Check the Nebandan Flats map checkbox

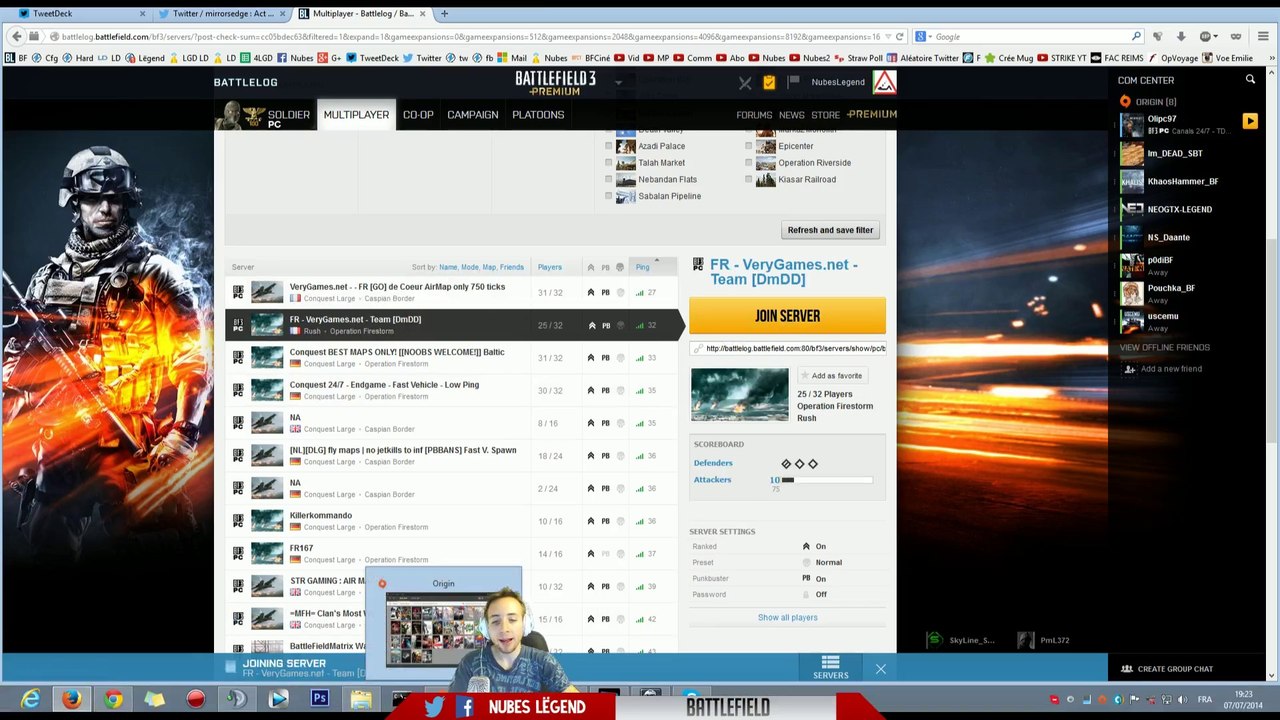pyautogui.click(x=608, y=180)
